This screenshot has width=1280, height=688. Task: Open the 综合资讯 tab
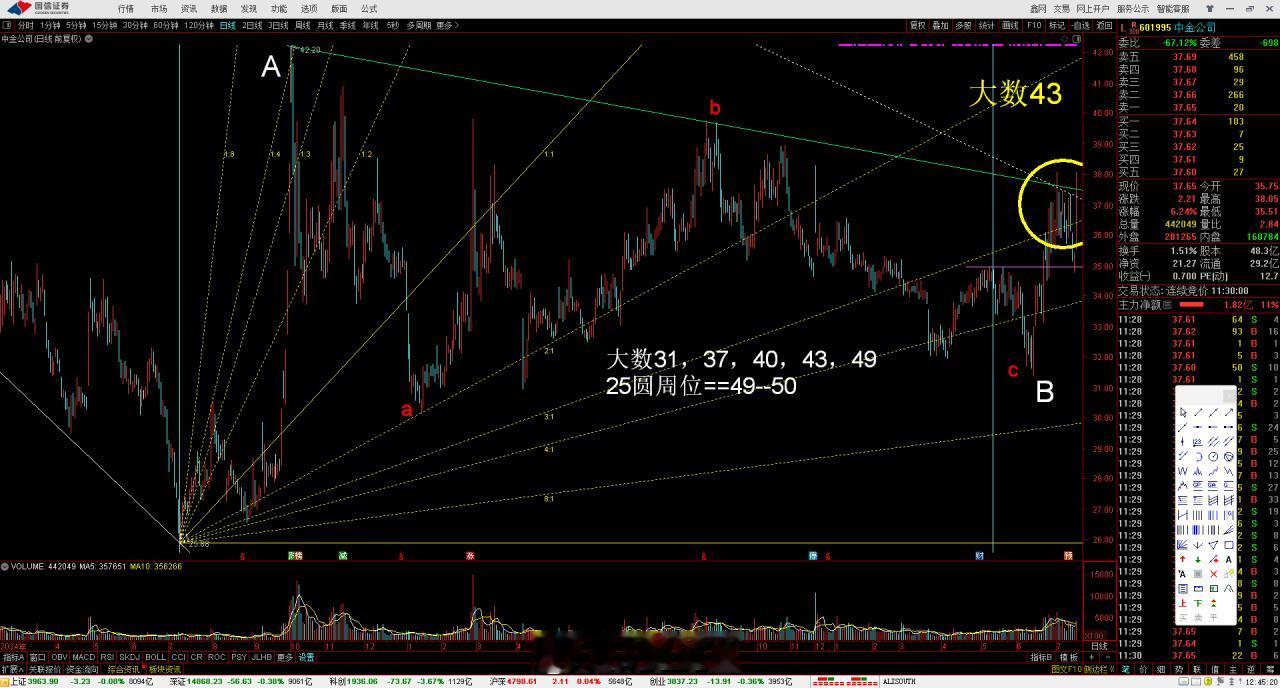click(x=125, y=669)
